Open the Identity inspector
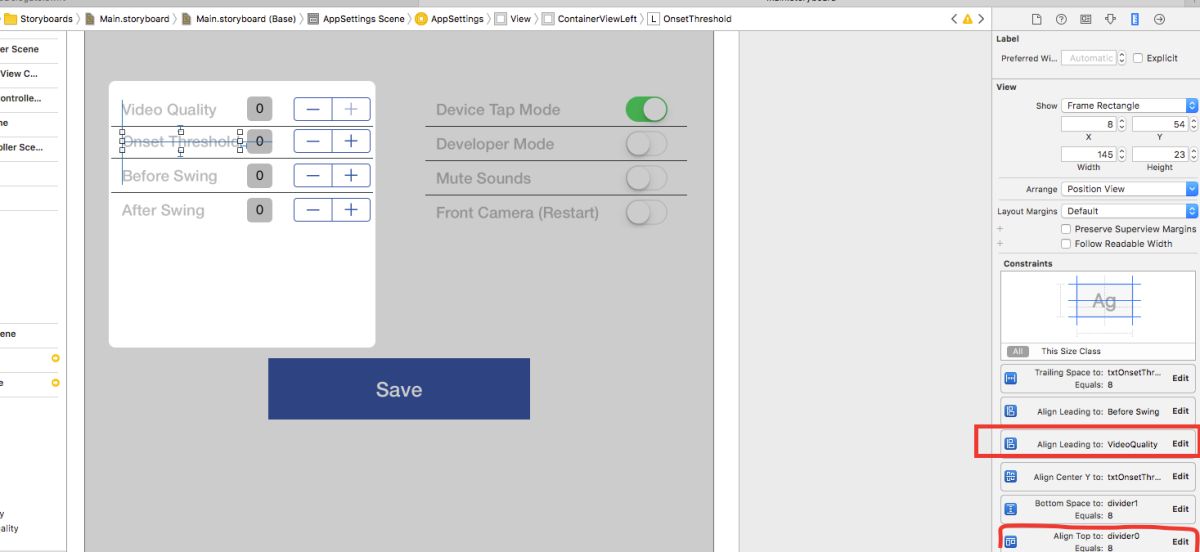Image resolution: width=1200 pixels, height=552 pixels. click(x=1086, y=19)
